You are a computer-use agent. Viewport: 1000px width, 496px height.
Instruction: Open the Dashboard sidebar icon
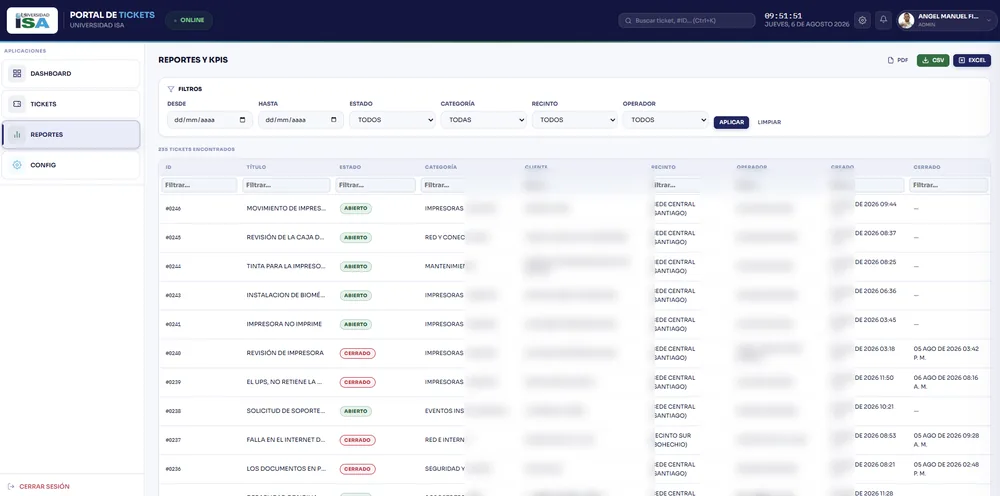[x=17, y=73]
